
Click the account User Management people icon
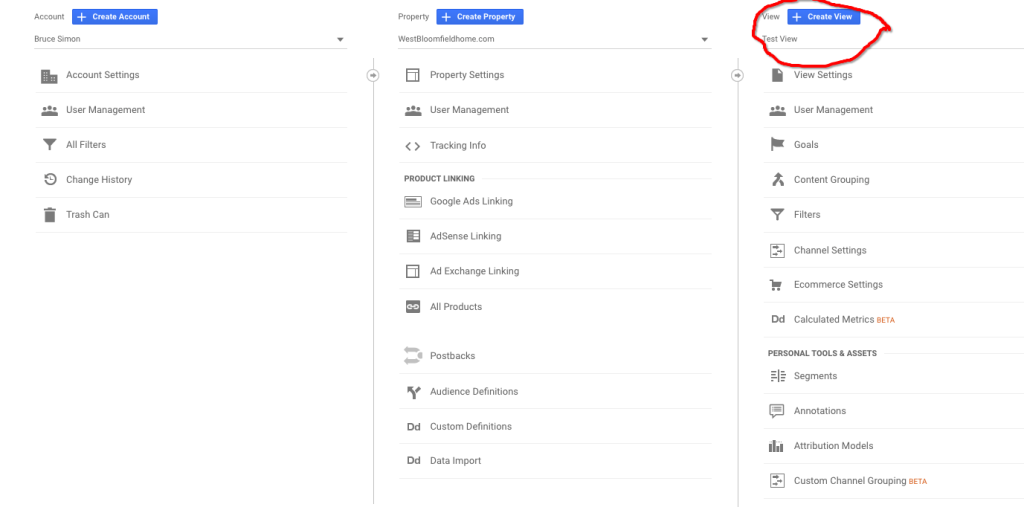point(49,110)
